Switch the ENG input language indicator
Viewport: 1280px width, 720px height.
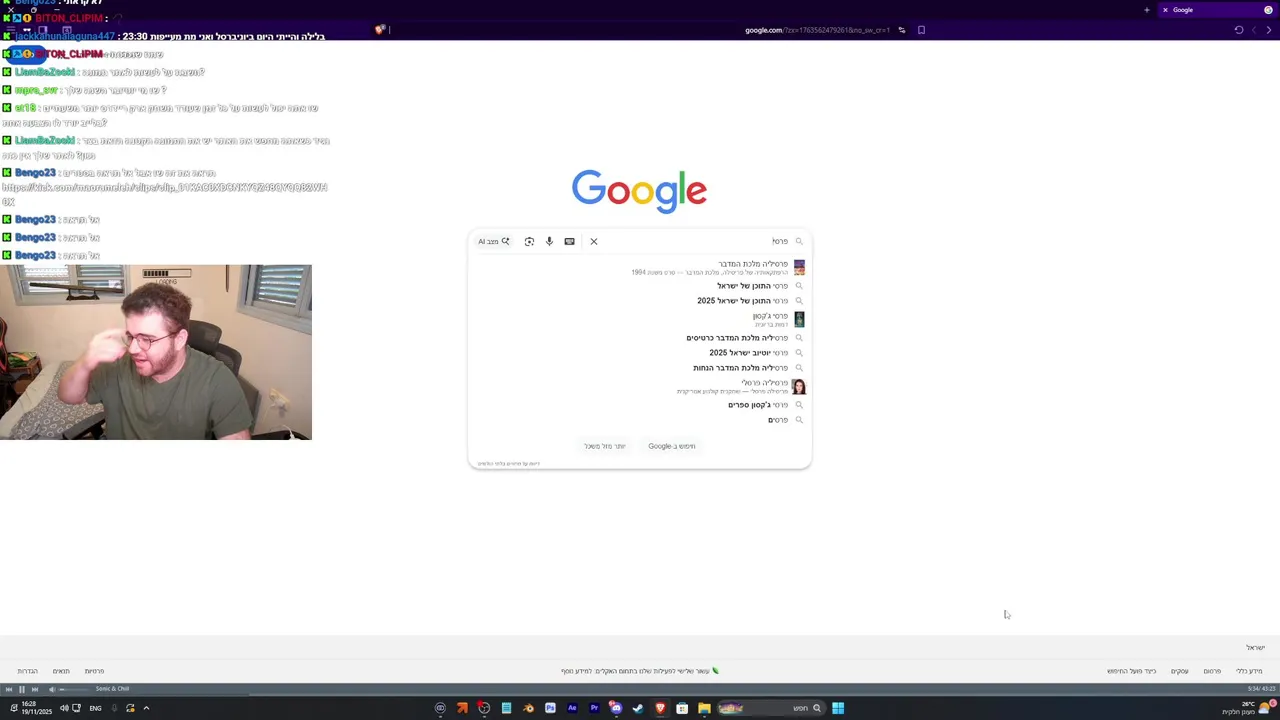coord(95,708)
